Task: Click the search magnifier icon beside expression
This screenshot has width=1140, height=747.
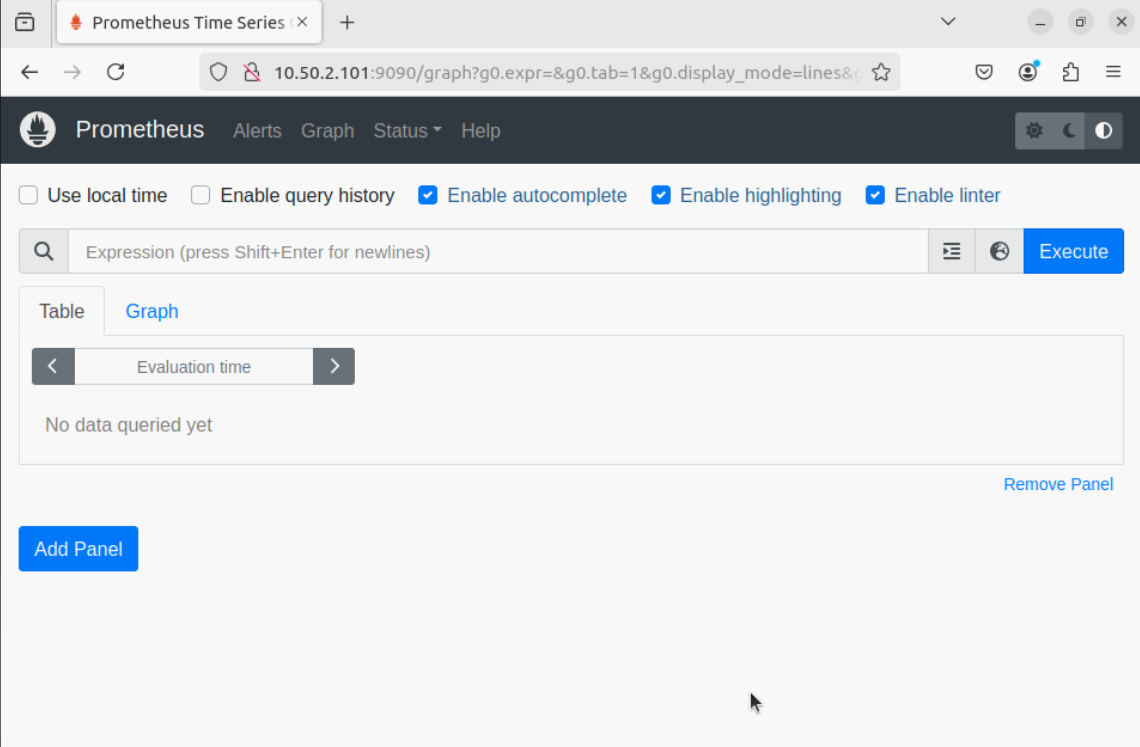Action: point(44,252)
